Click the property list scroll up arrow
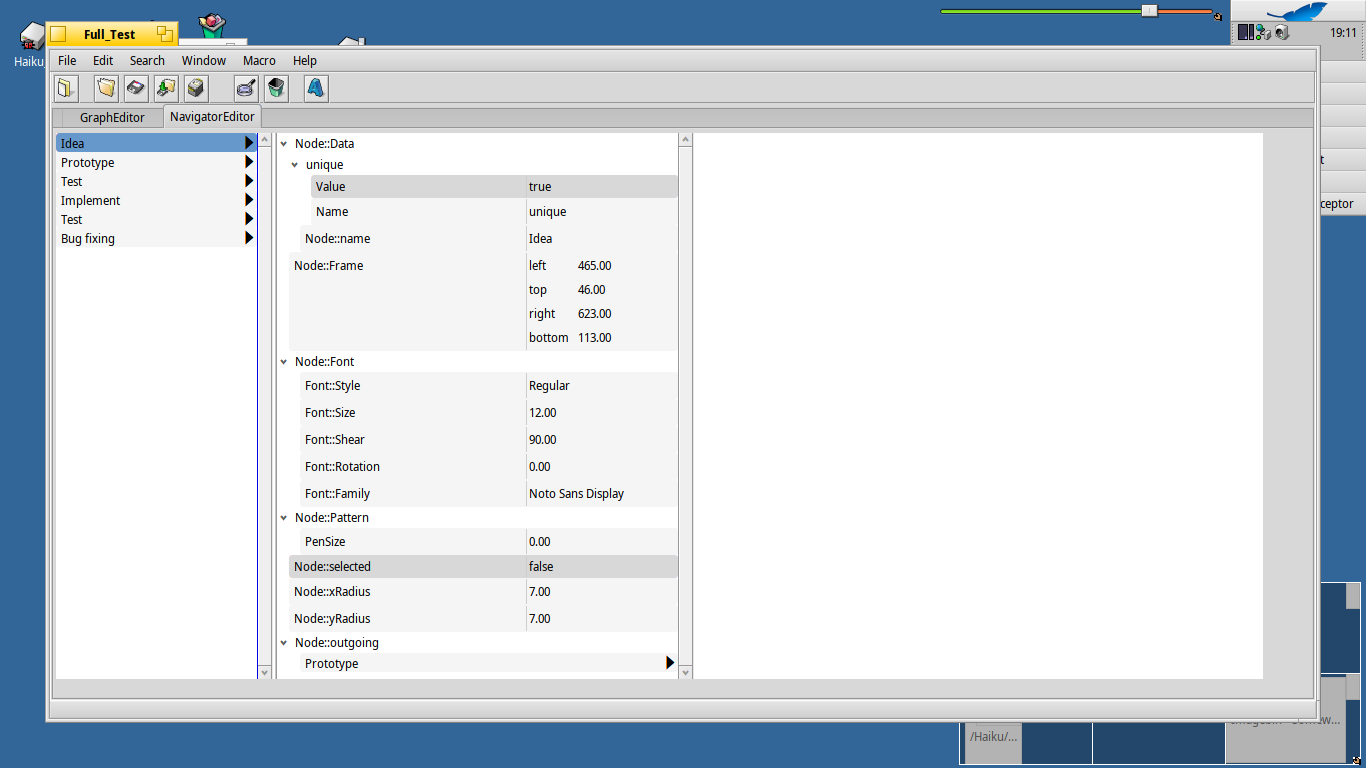Screen dimensions: 1366x768 click(685, 141)
